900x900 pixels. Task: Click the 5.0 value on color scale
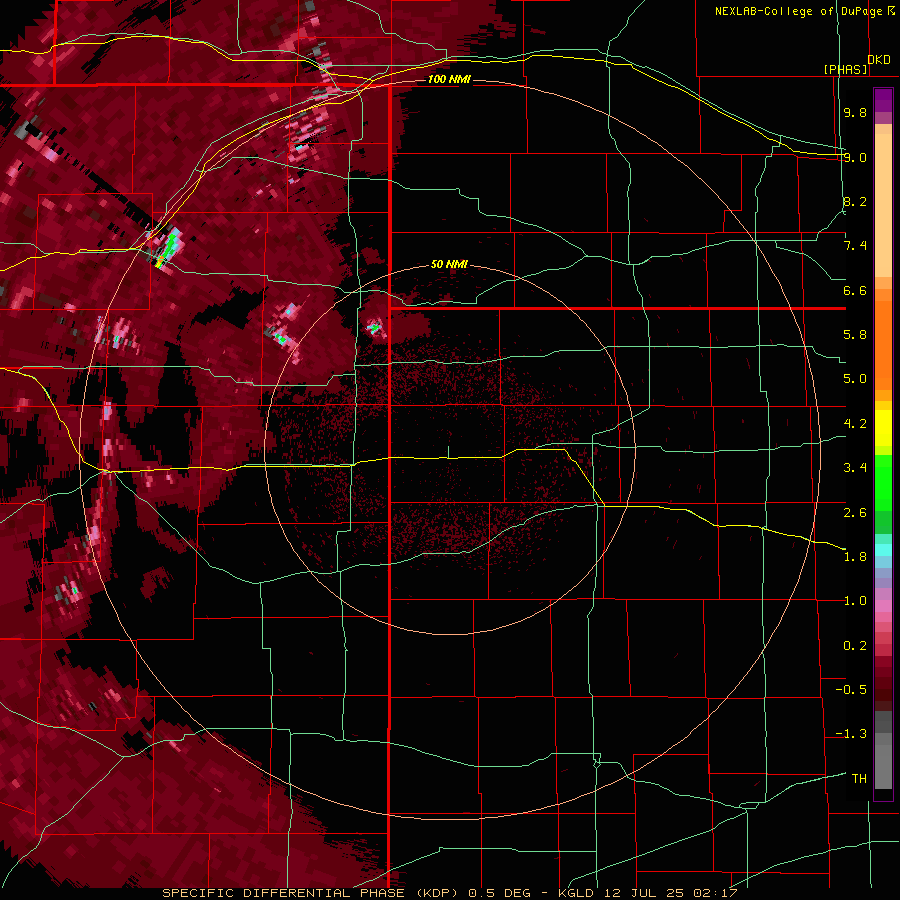(855, 379)
